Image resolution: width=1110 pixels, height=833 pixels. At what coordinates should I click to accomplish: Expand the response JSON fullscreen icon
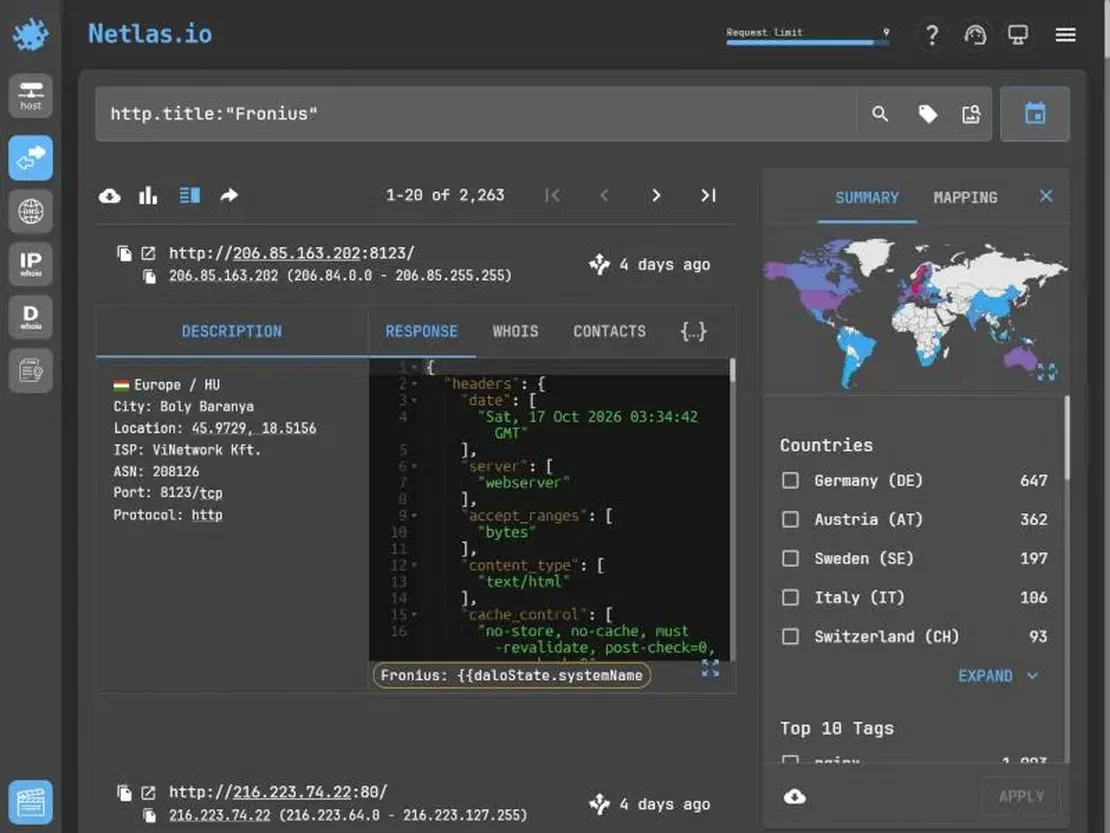(x=710, y=668)
